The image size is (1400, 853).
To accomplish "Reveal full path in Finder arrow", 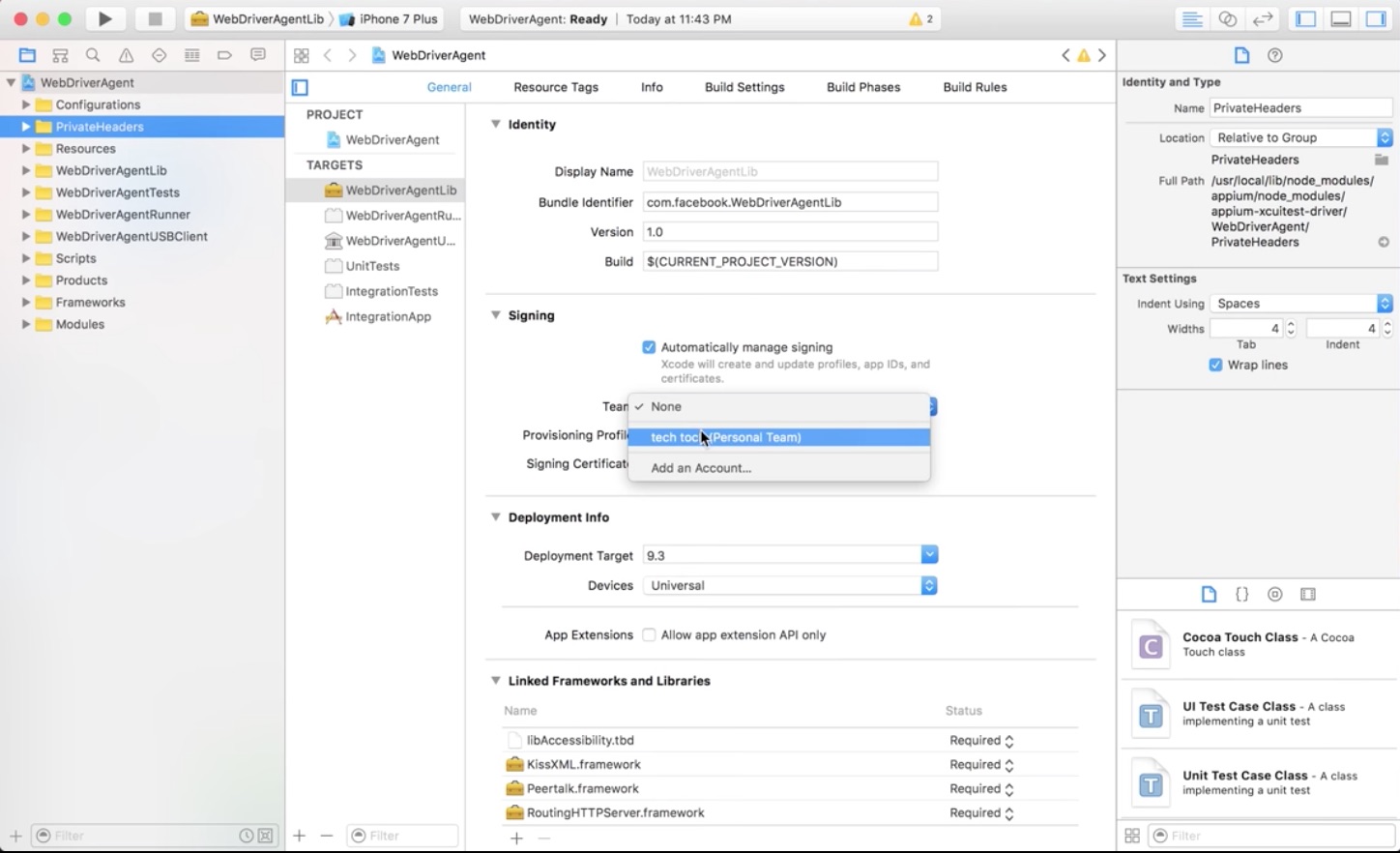I will tap(1384, 242).
